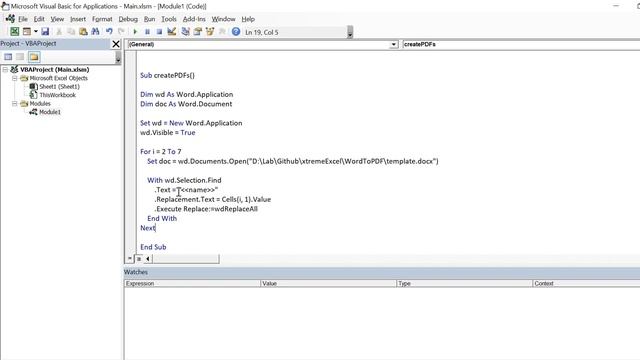This screenshot has height=360, width=640.
Task: Open the Help menu
Action: tap(248, 19)
